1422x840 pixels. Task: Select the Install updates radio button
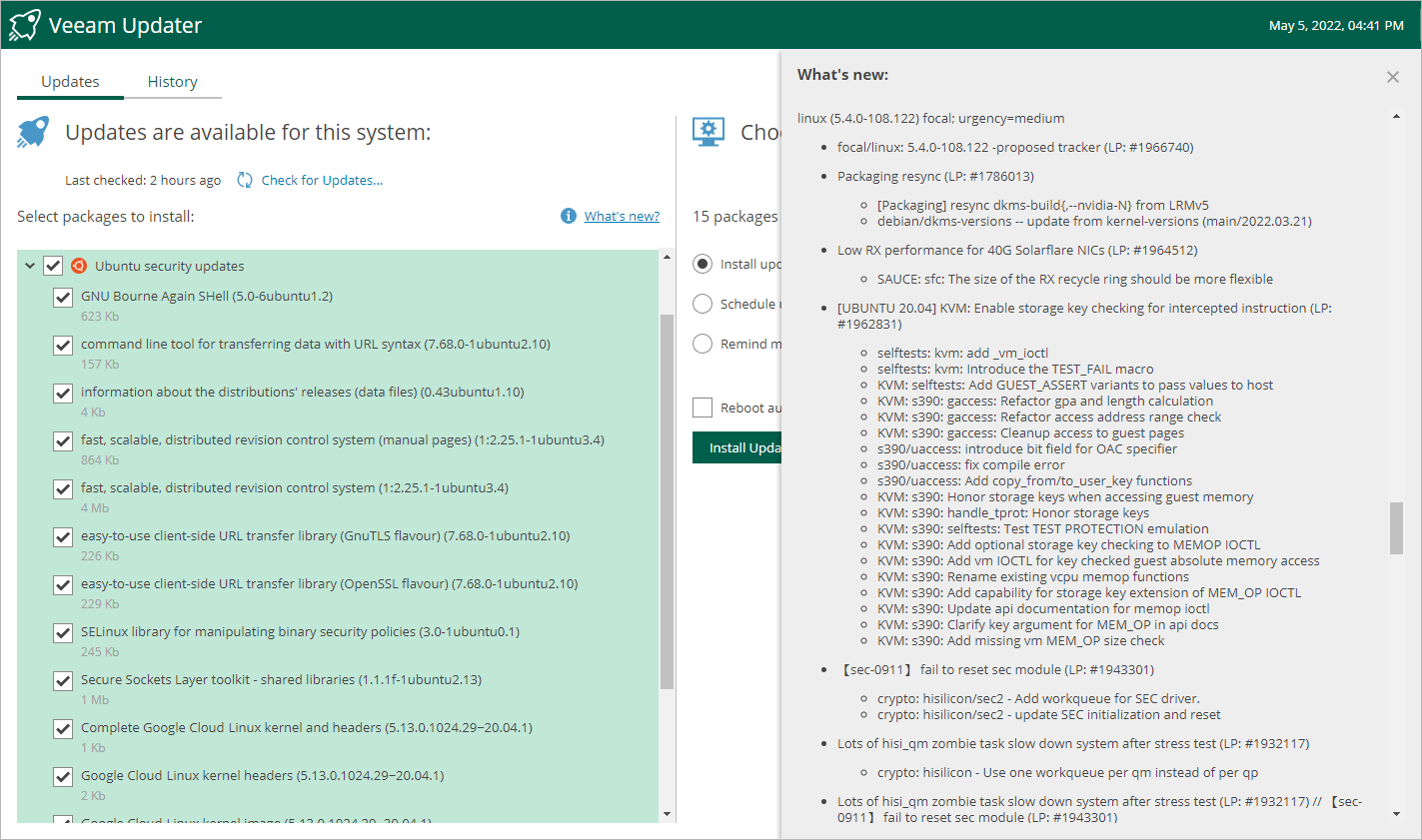point(703,264)
